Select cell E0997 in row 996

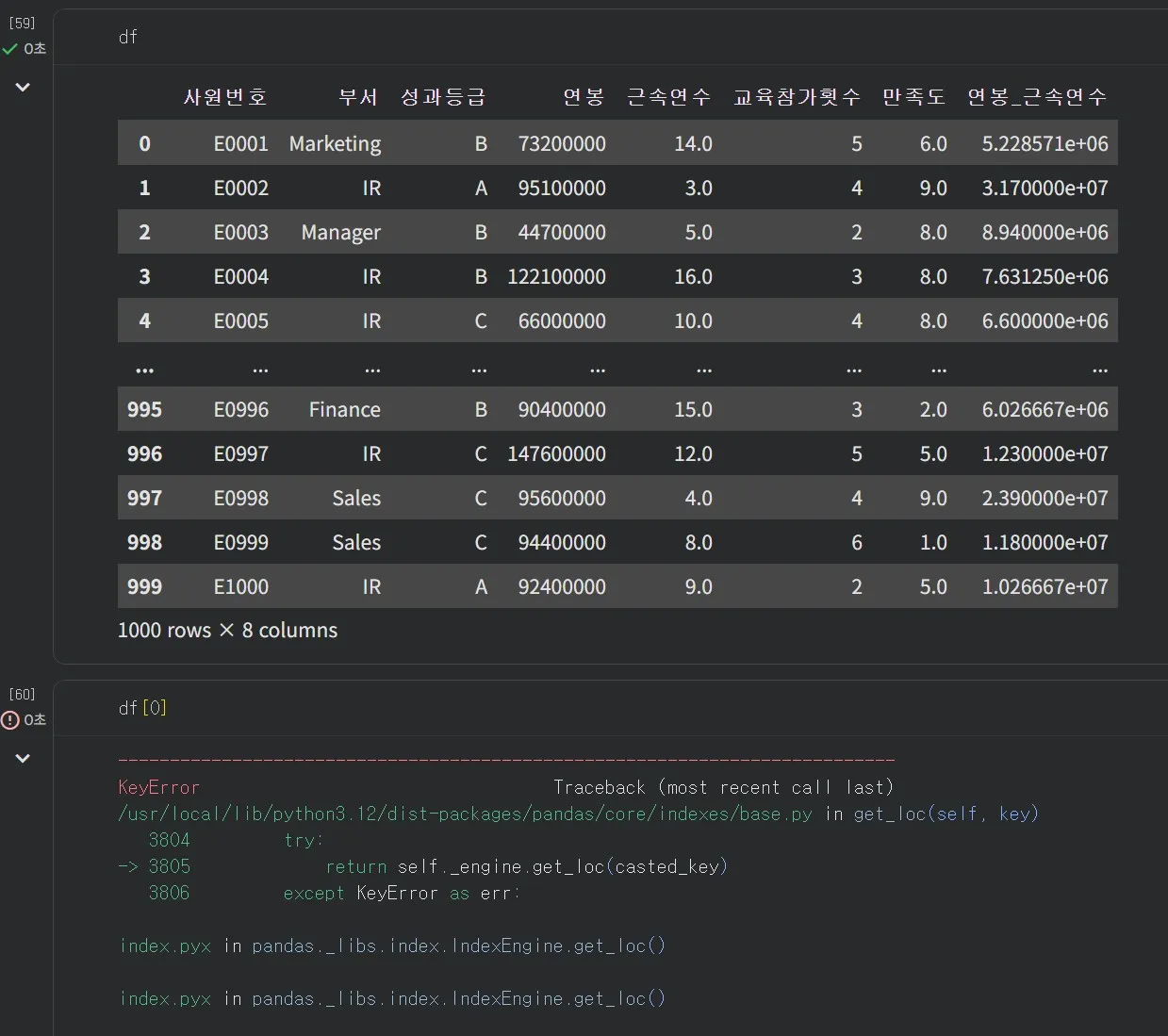point(241,453)
